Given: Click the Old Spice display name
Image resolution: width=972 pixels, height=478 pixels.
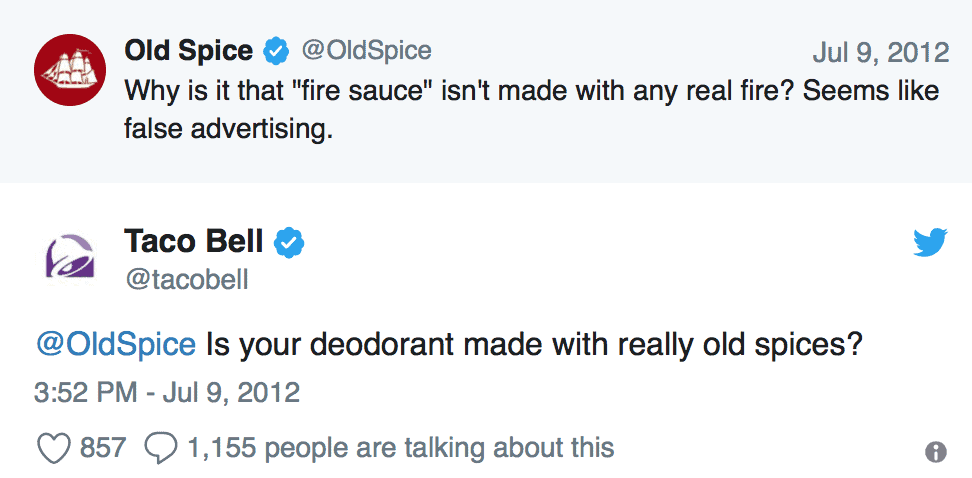Looking at the screenshot, I should click(x=188, y=50).
